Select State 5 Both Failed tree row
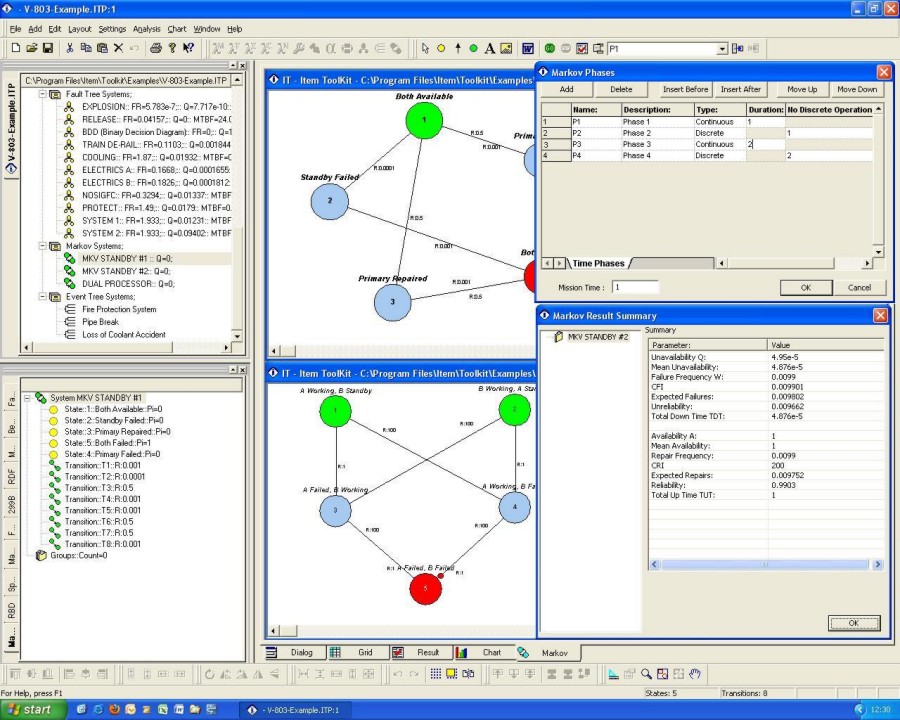The image size is (900, 720). click(107, 443)
